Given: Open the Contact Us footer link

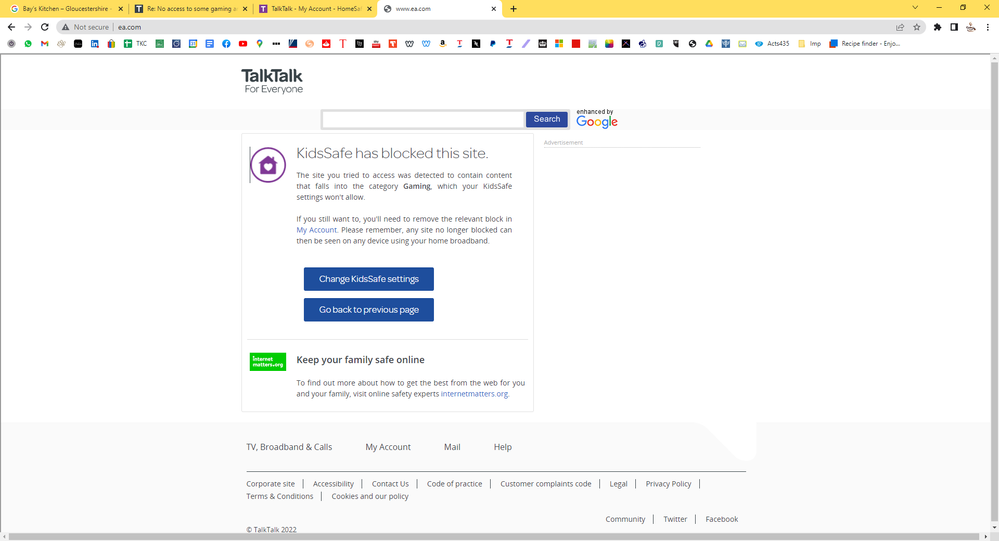Looking at the screenshot, I should point(390,484).
